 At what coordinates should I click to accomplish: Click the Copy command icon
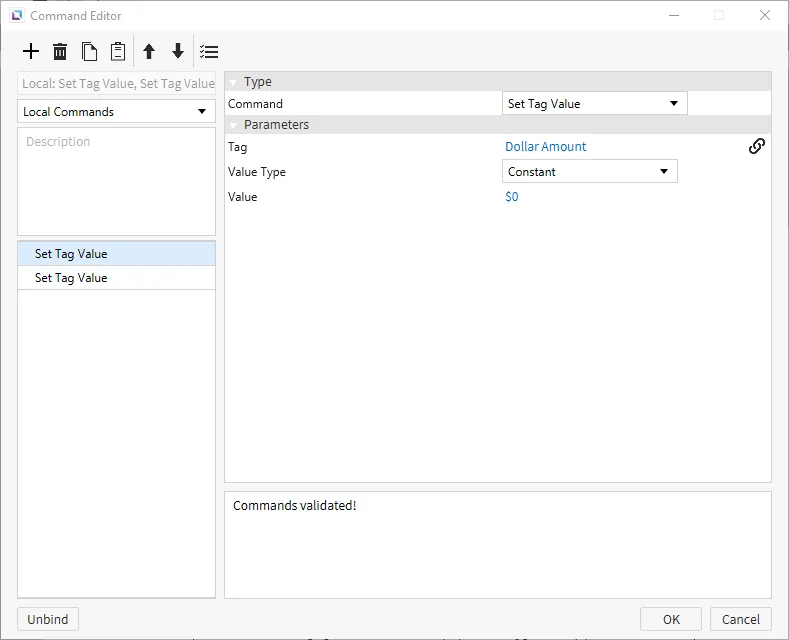(x=89, y=52)
